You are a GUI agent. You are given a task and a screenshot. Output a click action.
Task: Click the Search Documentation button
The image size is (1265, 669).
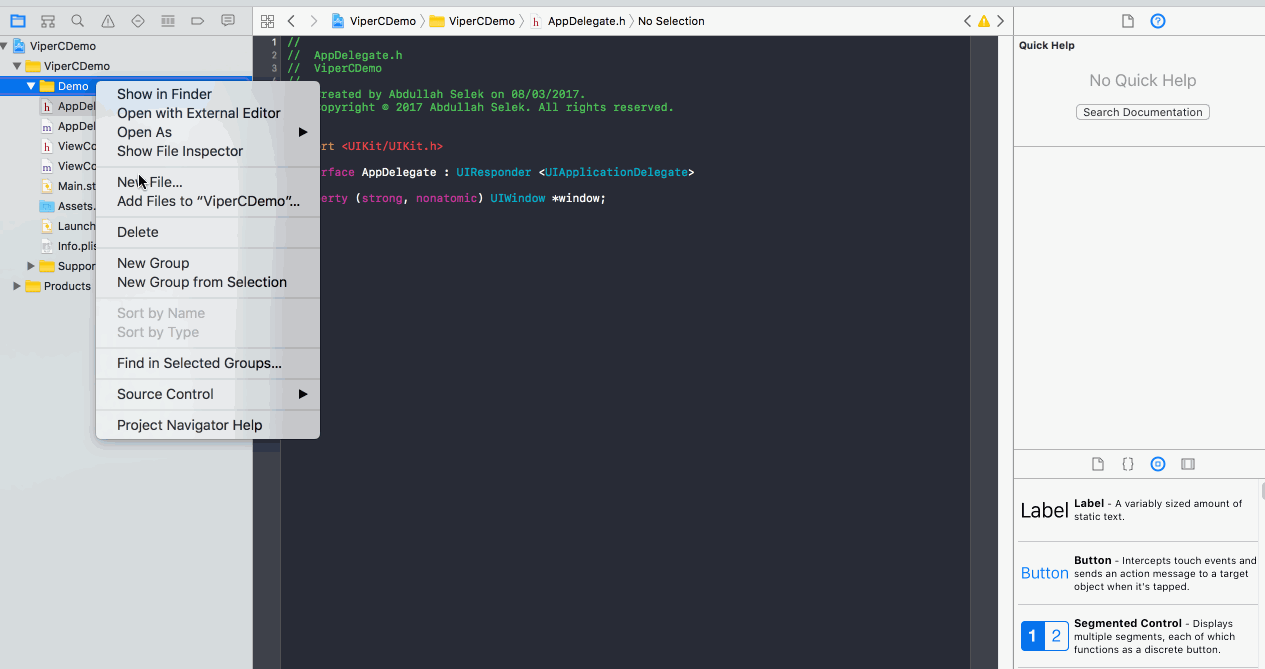[x=1143, y=112]
